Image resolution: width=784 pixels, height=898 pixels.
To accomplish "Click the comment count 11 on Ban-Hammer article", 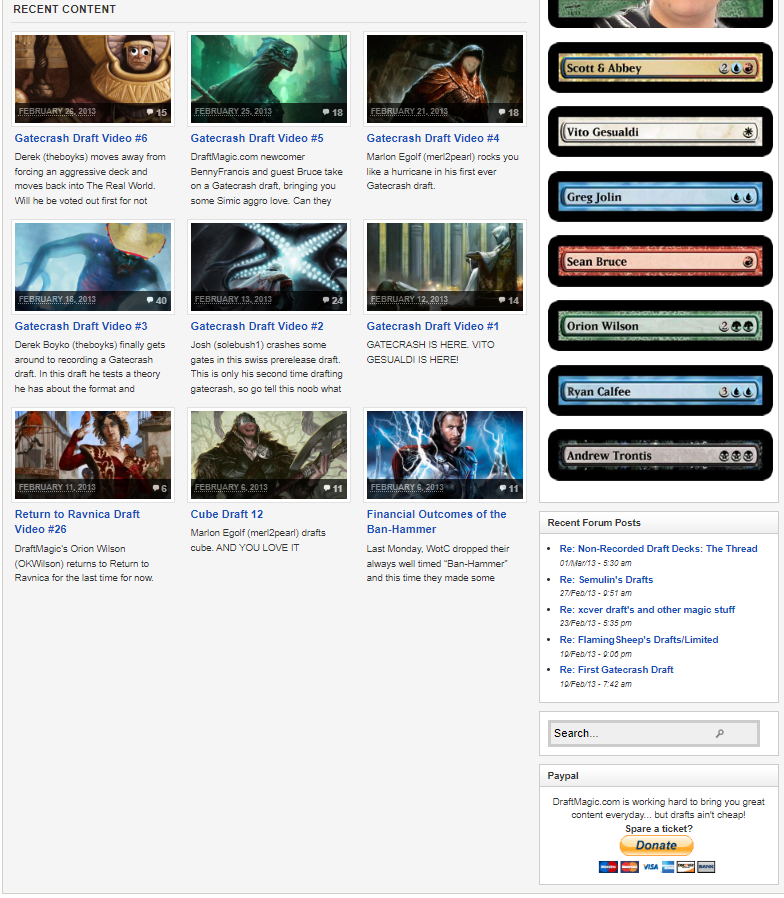I will [509, 488].
